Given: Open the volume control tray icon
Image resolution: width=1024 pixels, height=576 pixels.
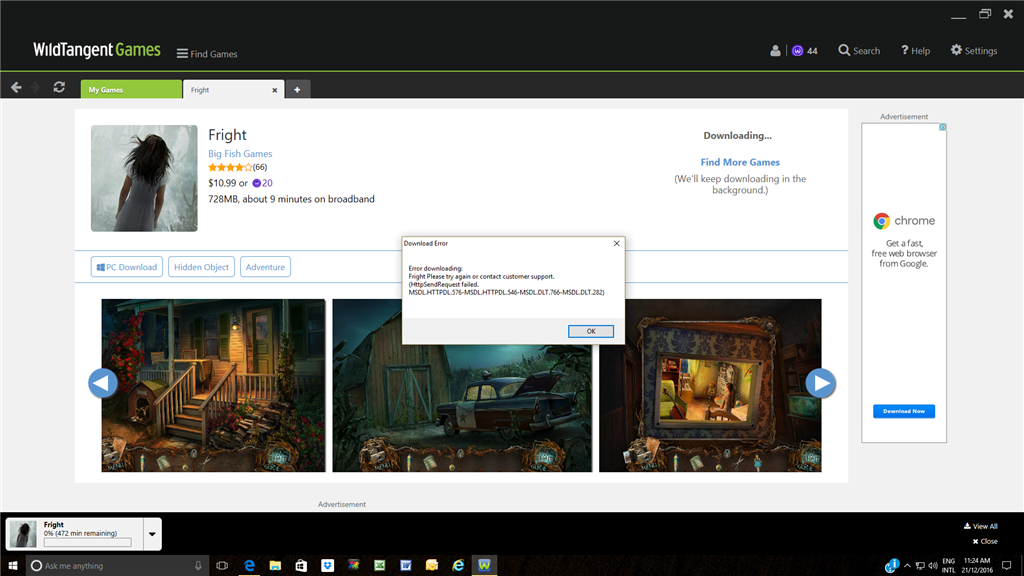Looking at the screenshot, I should tap(933, 566).
